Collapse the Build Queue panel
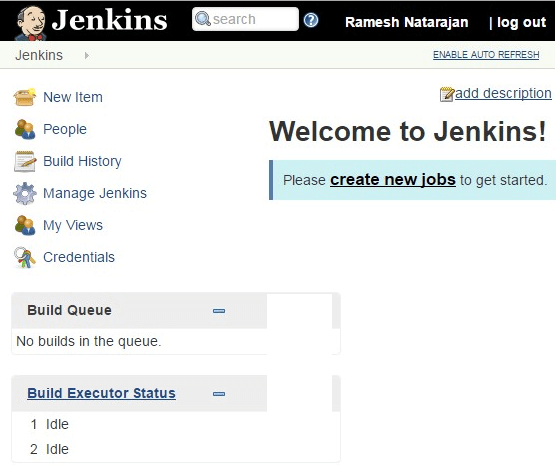 [219, 311]
